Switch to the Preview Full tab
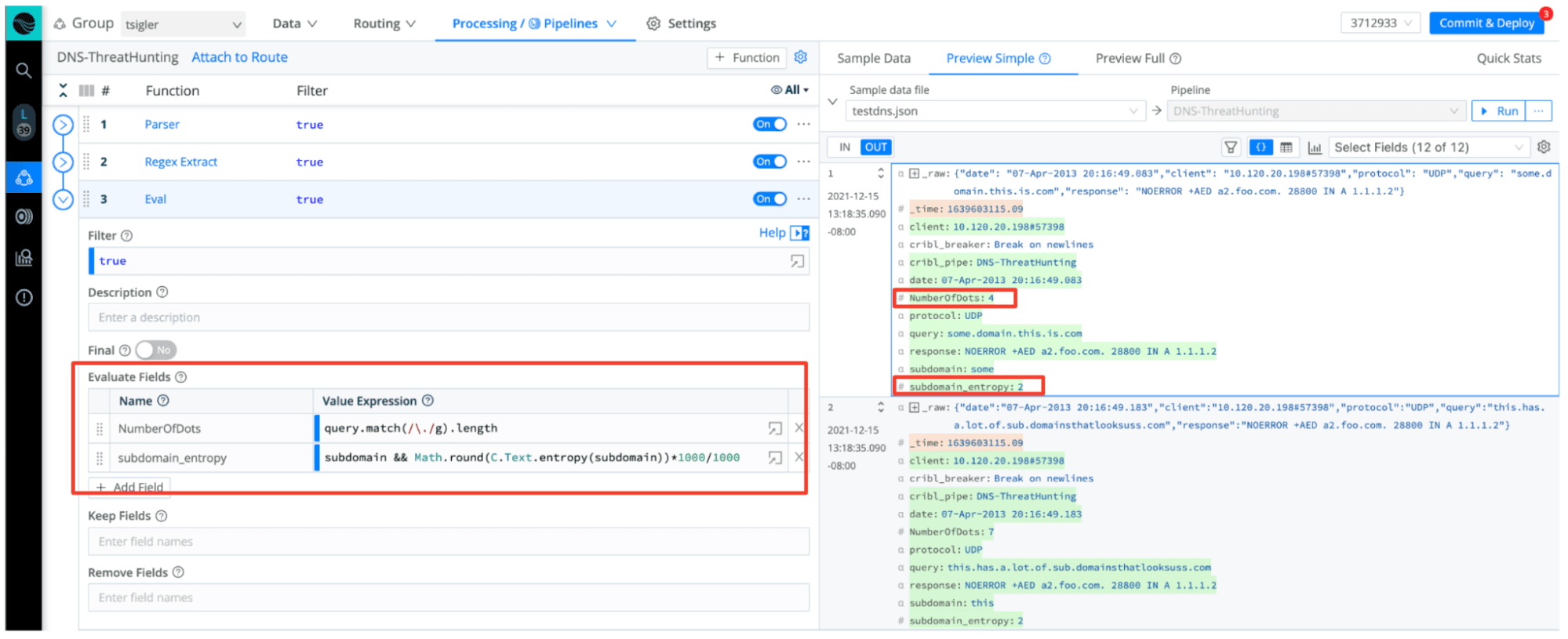Screen dimensions: 1568x639 click(x=1137, y=58)
